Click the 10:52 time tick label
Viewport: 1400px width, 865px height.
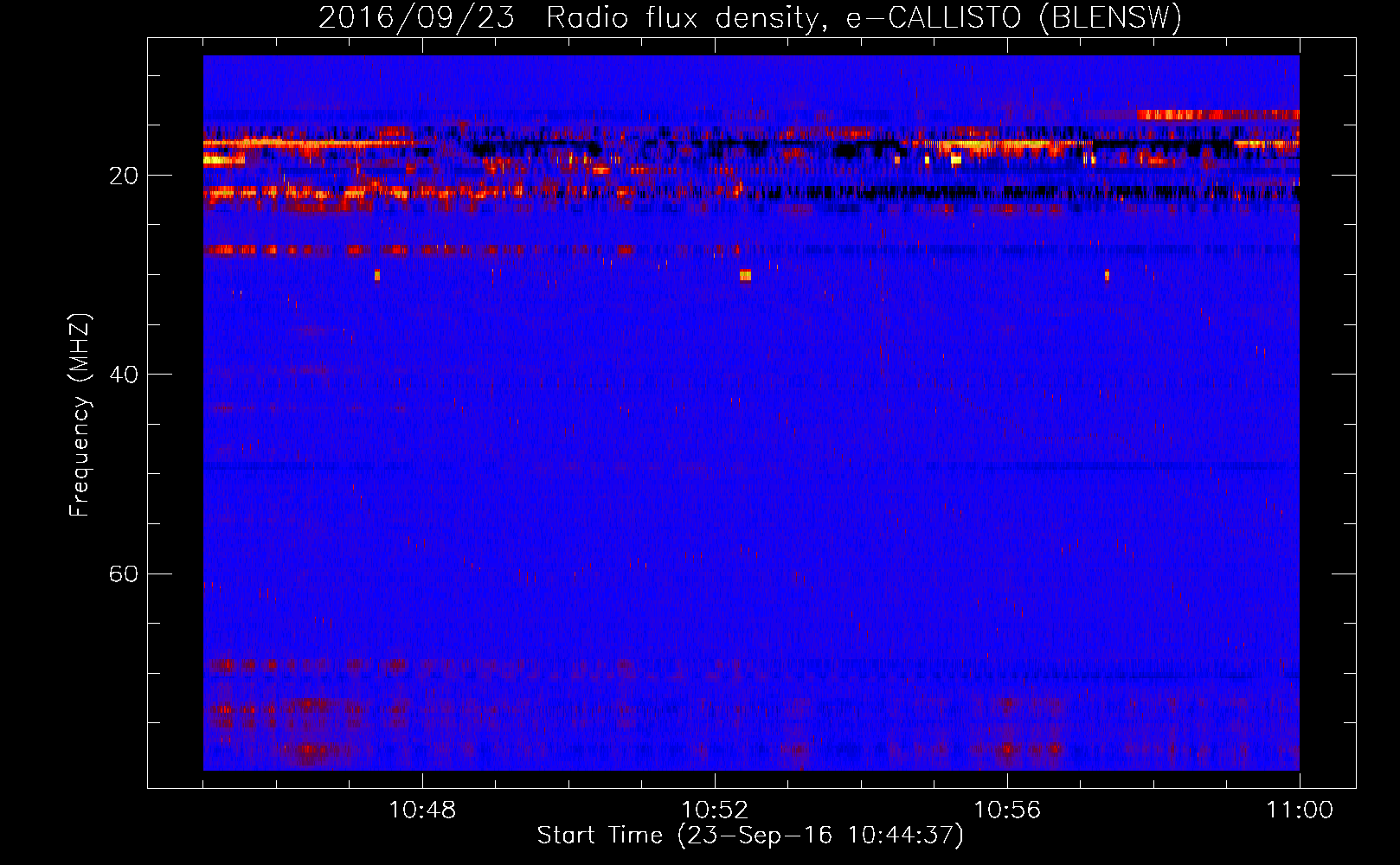click(715, 811)
